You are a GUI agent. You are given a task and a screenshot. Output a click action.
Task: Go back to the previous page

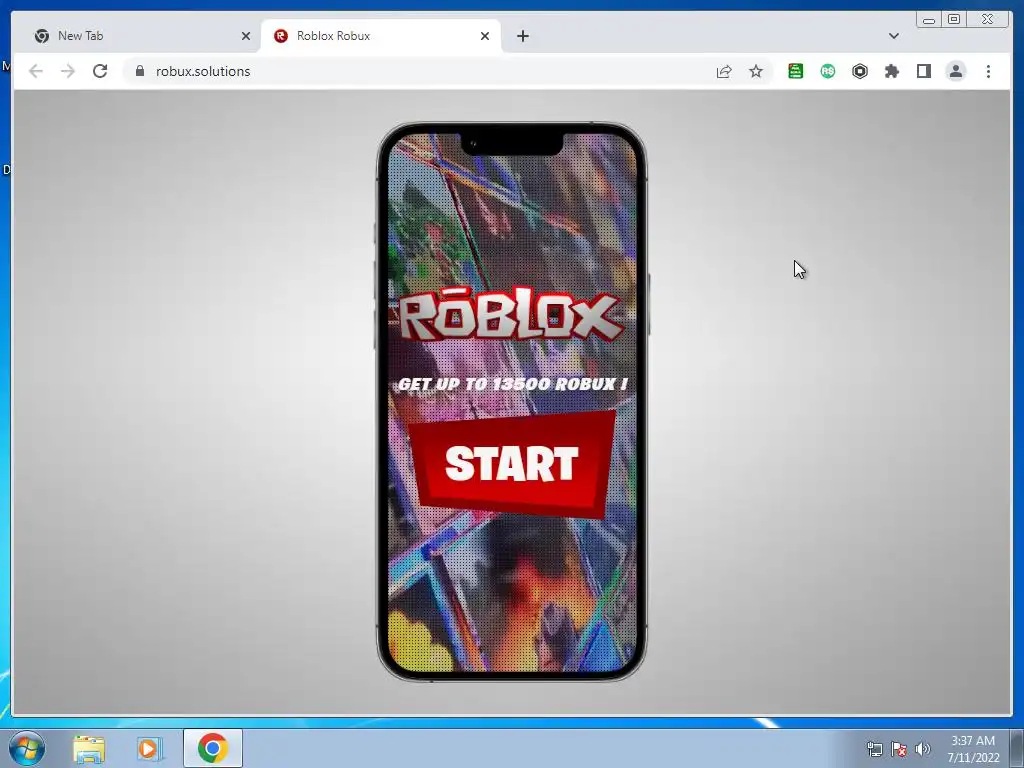[36, 71]
